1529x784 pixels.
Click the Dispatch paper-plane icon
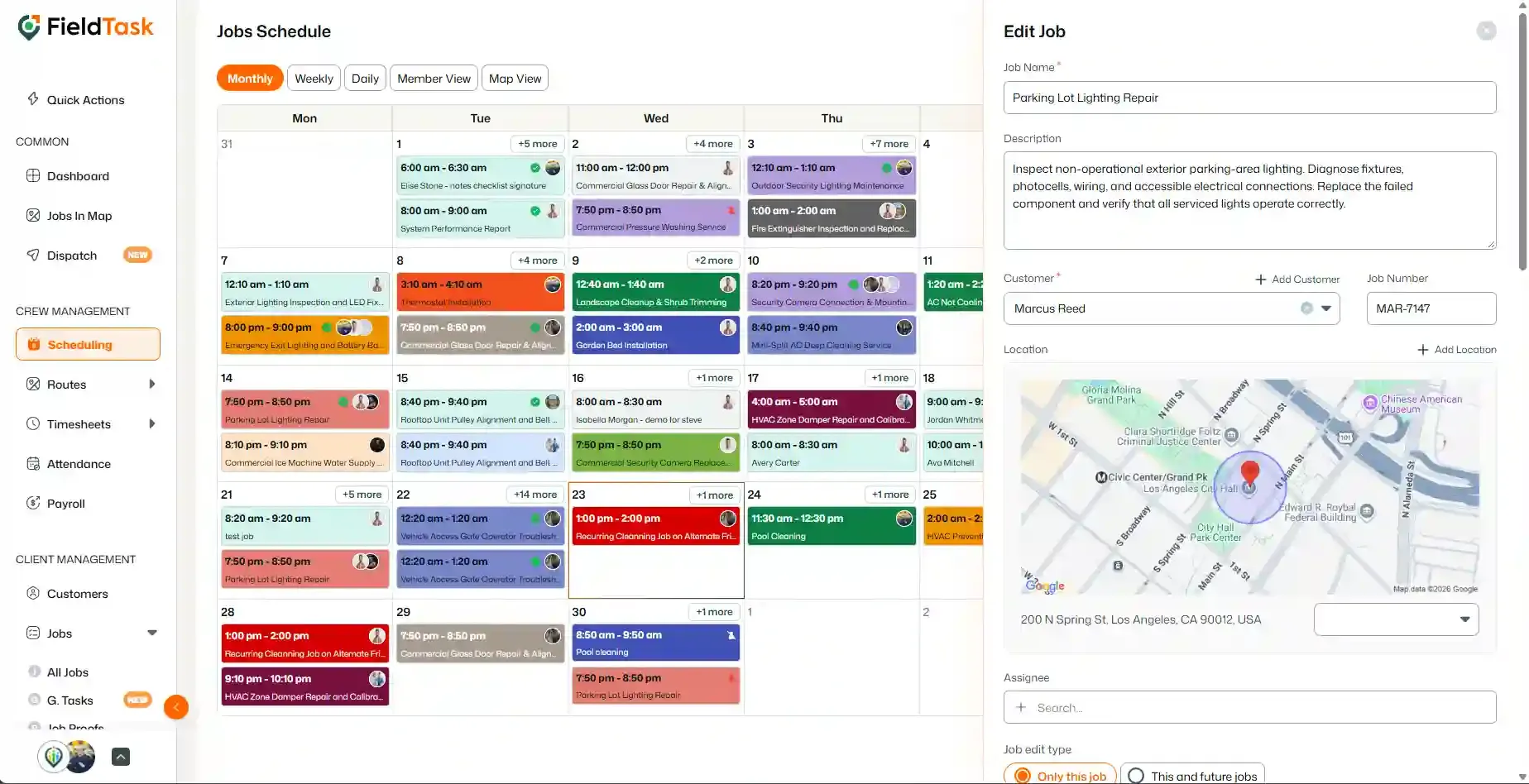[x=33, y=255]
